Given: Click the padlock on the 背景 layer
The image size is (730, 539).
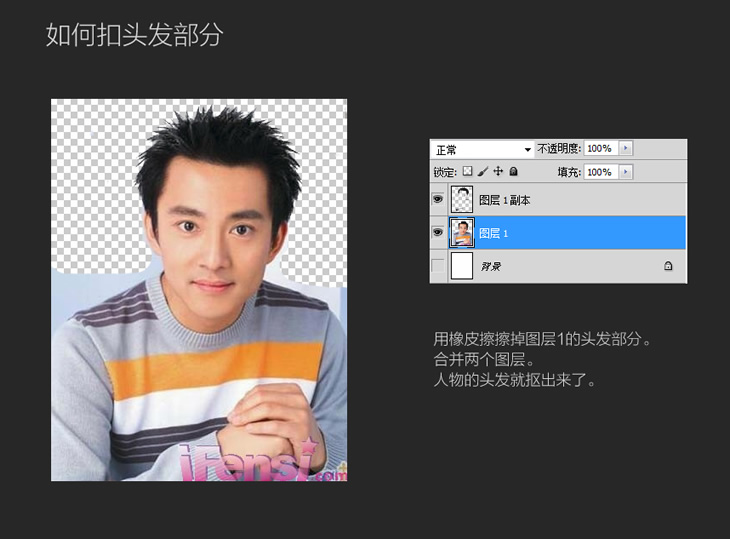Looking at the screenshot, I should pos(668,267).
